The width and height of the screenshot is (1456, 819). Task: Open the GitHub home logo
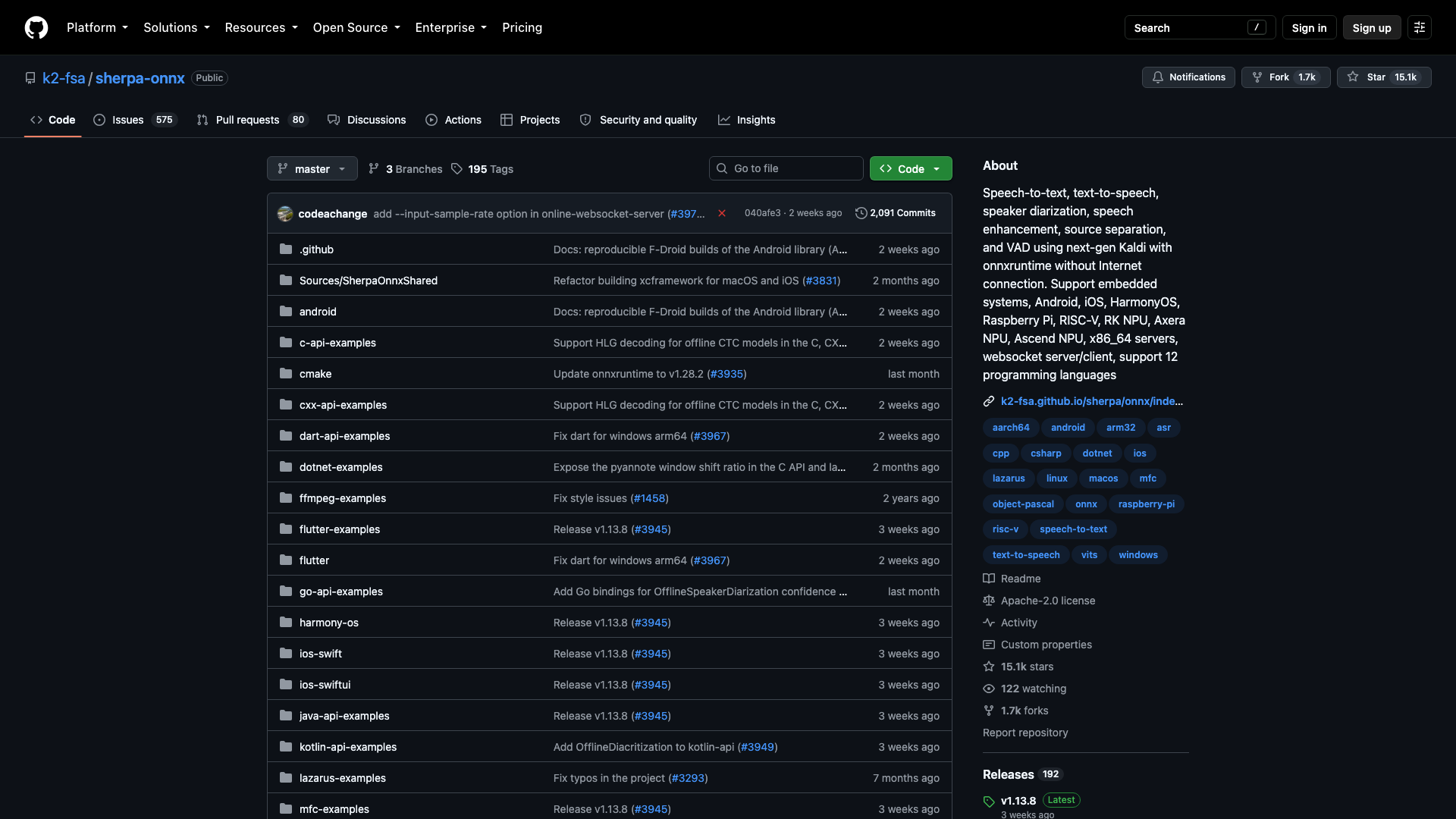(x=36, y=27)
